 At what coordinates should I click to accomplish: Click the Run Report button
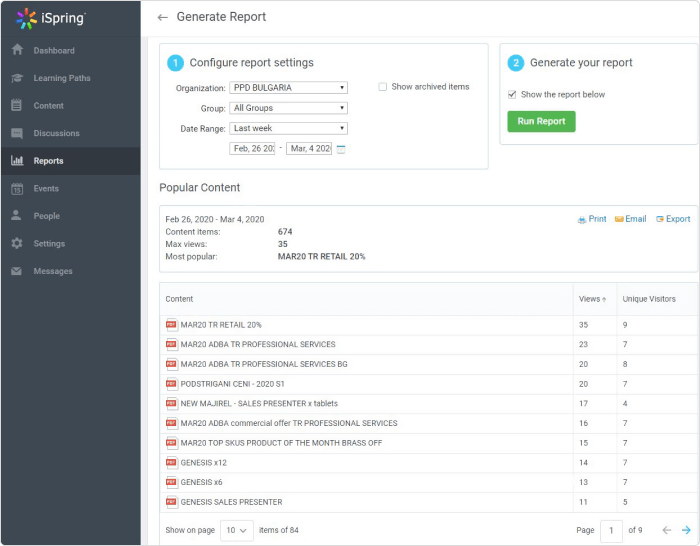(x=541, y=121)
